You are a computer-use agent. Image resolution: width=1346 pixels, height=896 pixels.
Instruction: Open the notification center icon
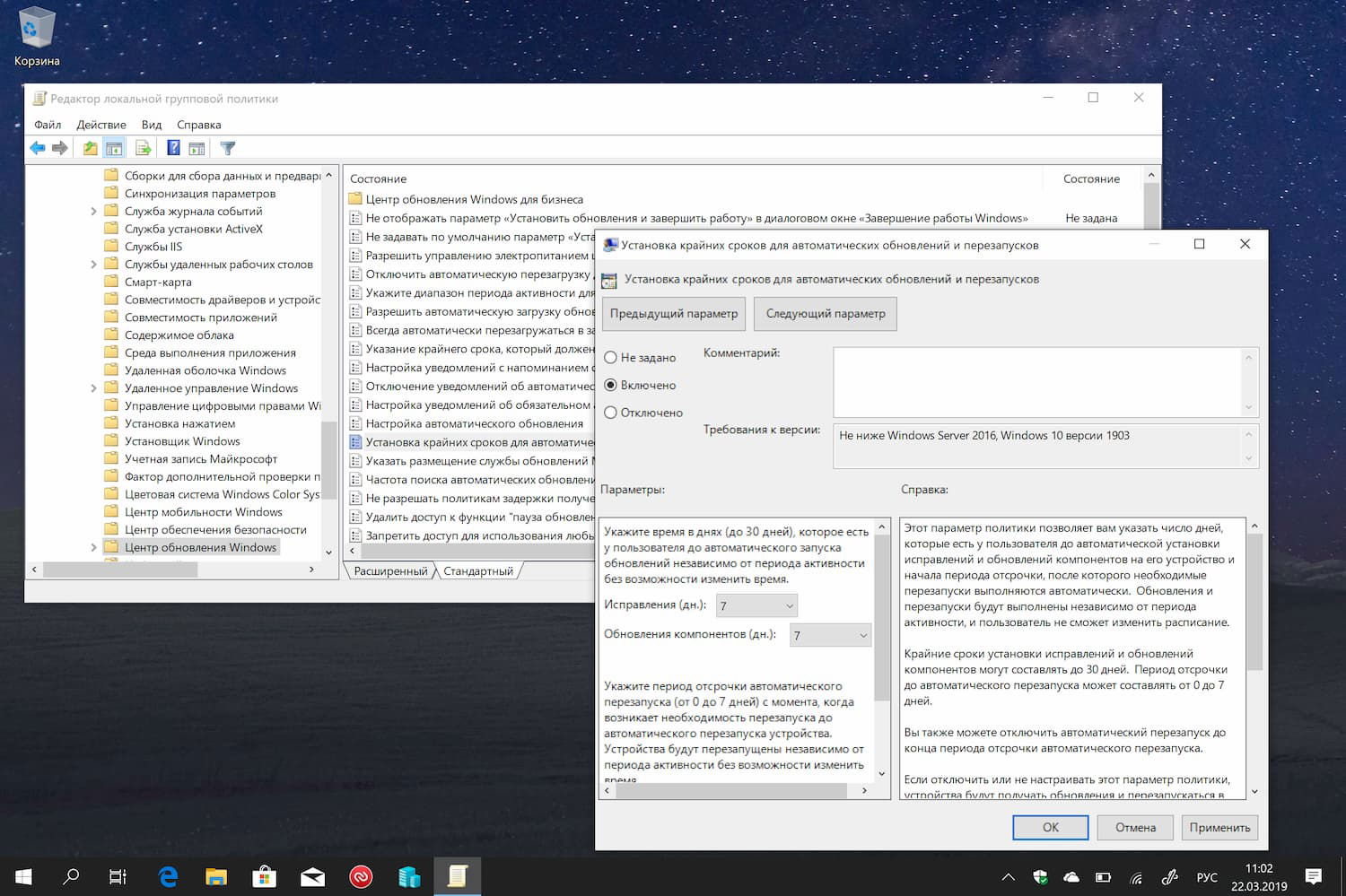1314,876
